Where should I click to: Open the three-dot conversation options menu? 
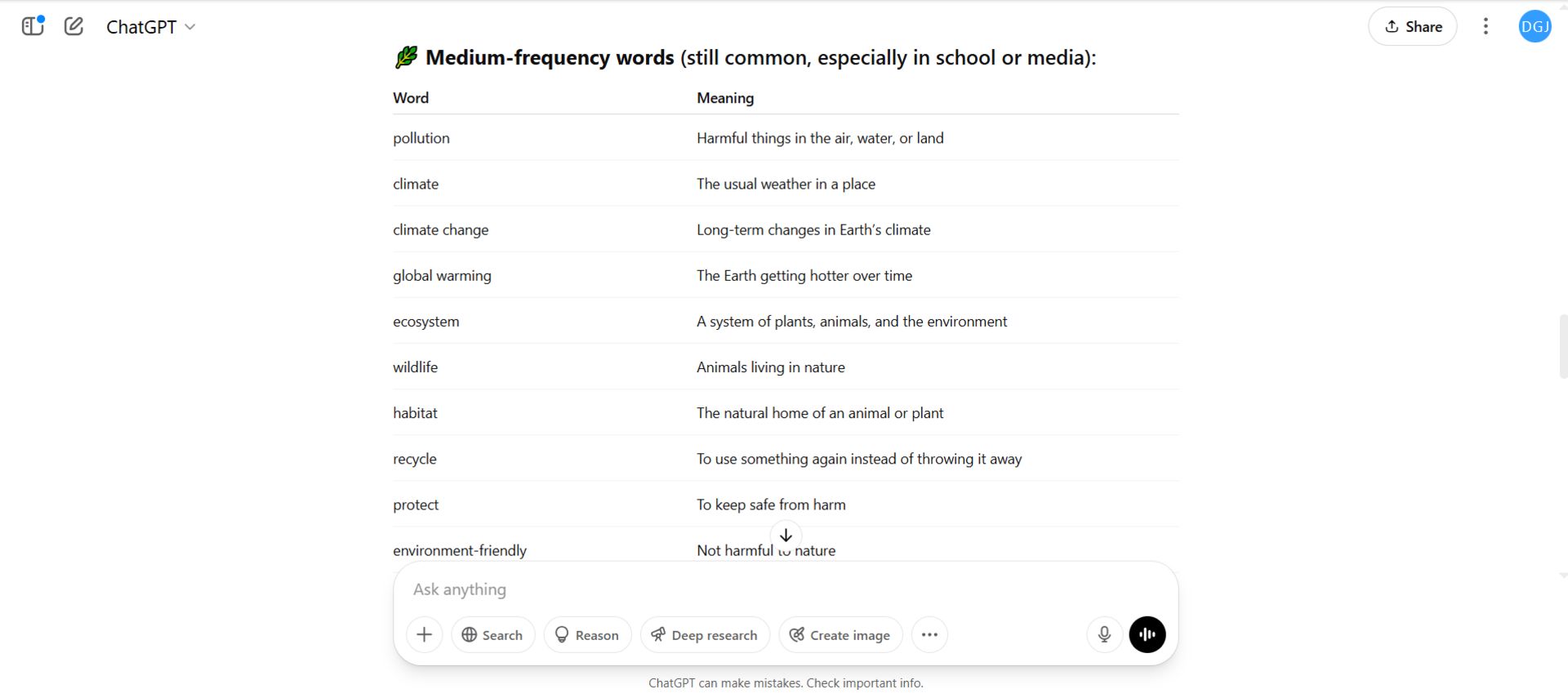(x=1486, y=26)
